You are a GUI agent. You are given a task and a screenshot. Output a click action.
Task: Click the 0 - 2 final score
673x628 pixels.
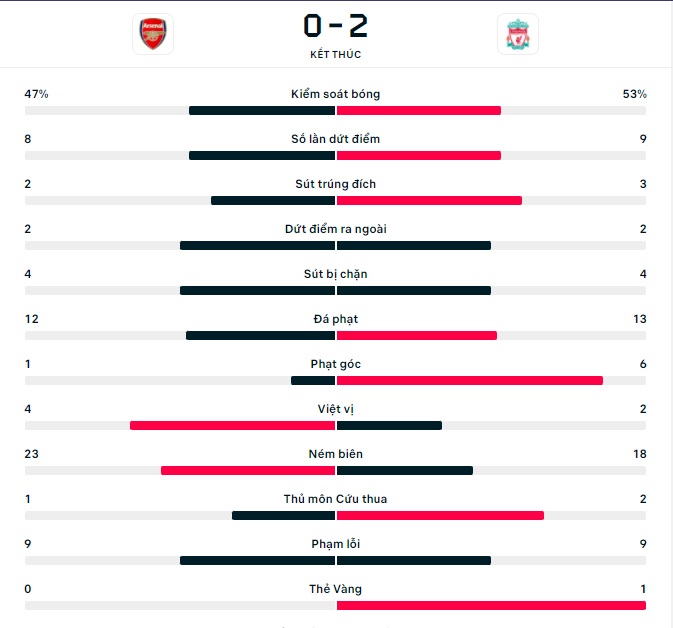[x=336, y=26]
